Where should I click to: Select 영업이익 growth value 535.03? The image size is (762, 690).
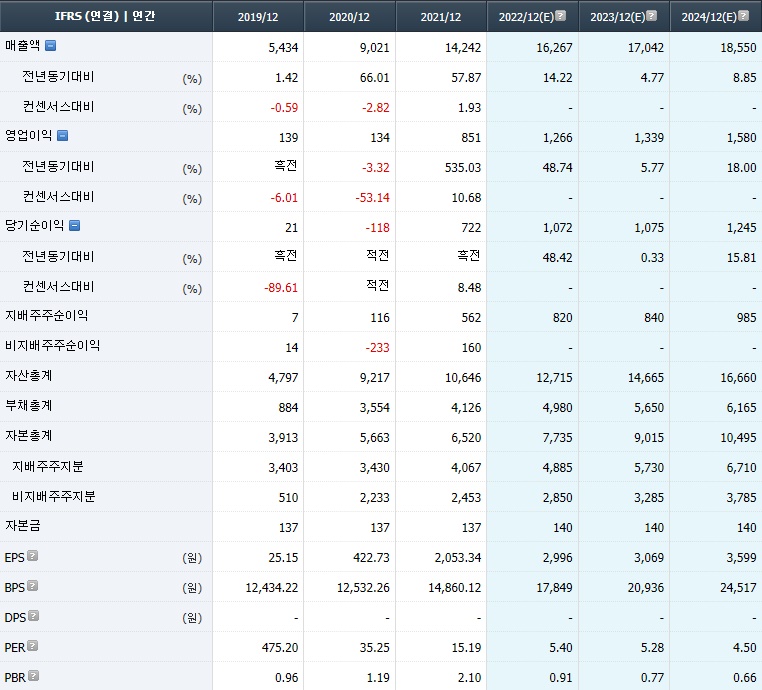(x=463, y=168)
